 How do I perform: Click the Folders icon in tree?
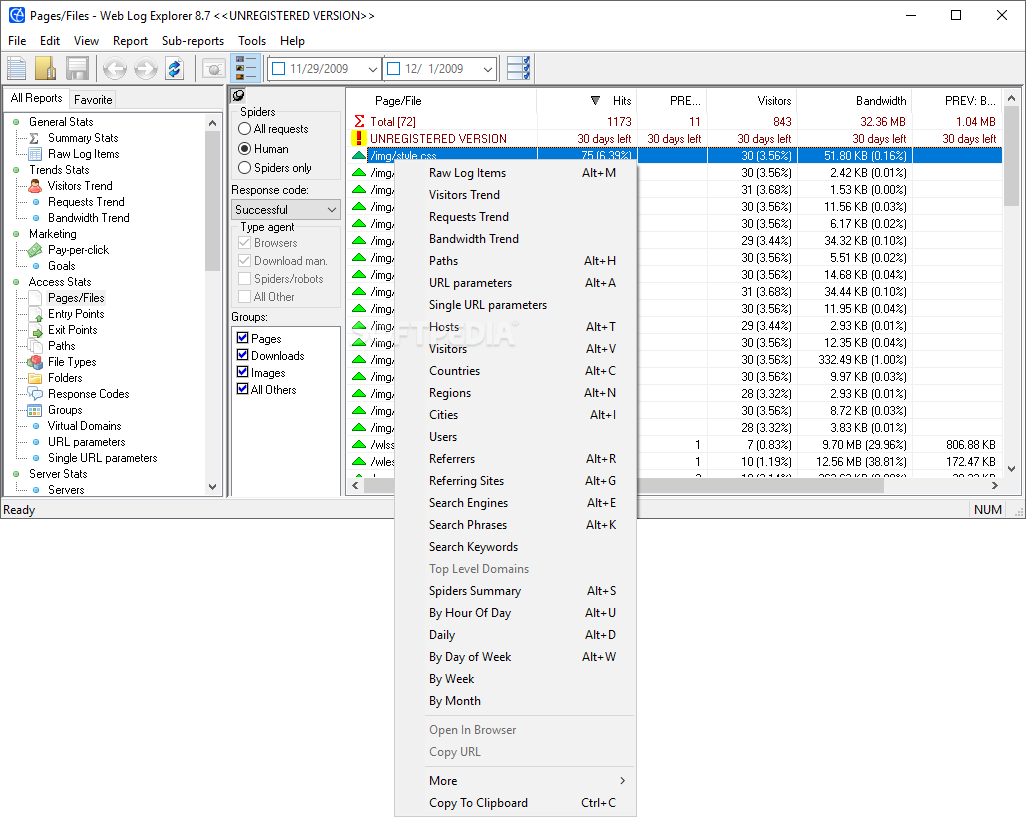pos(35,378)
